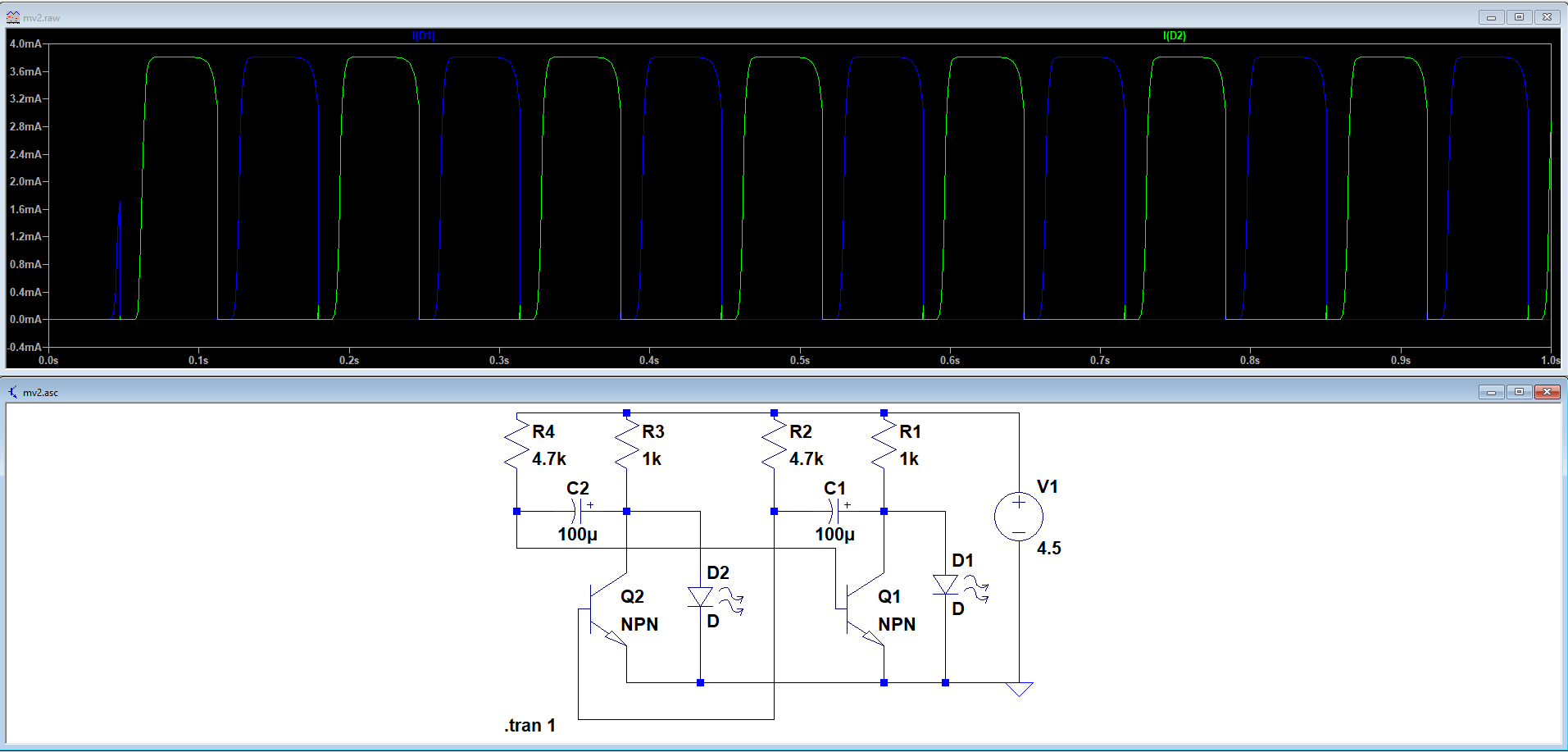Viewport: 1568px width, 752px height.
Task: Click Q1 NPN model label
Action: click(897, 624)
